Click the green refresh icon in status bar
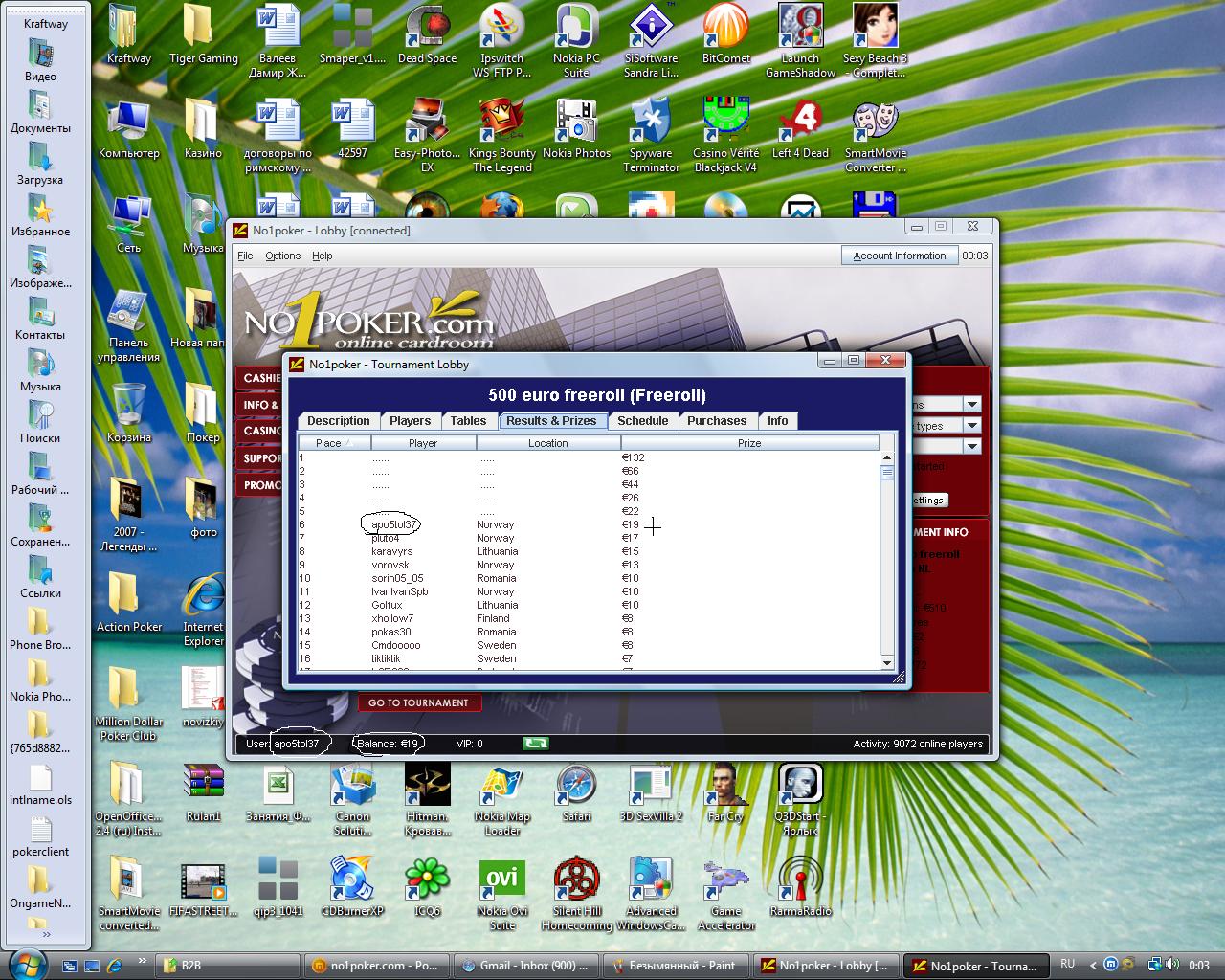This screenshot has width=1225, height=980. pos(536,743)
